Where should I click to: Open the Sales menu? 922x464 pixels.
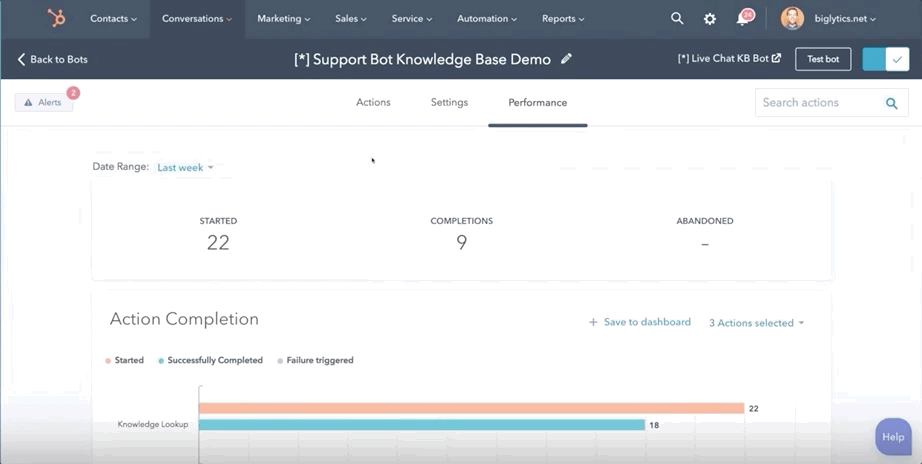pyautogui.click(x=350, y=19)
